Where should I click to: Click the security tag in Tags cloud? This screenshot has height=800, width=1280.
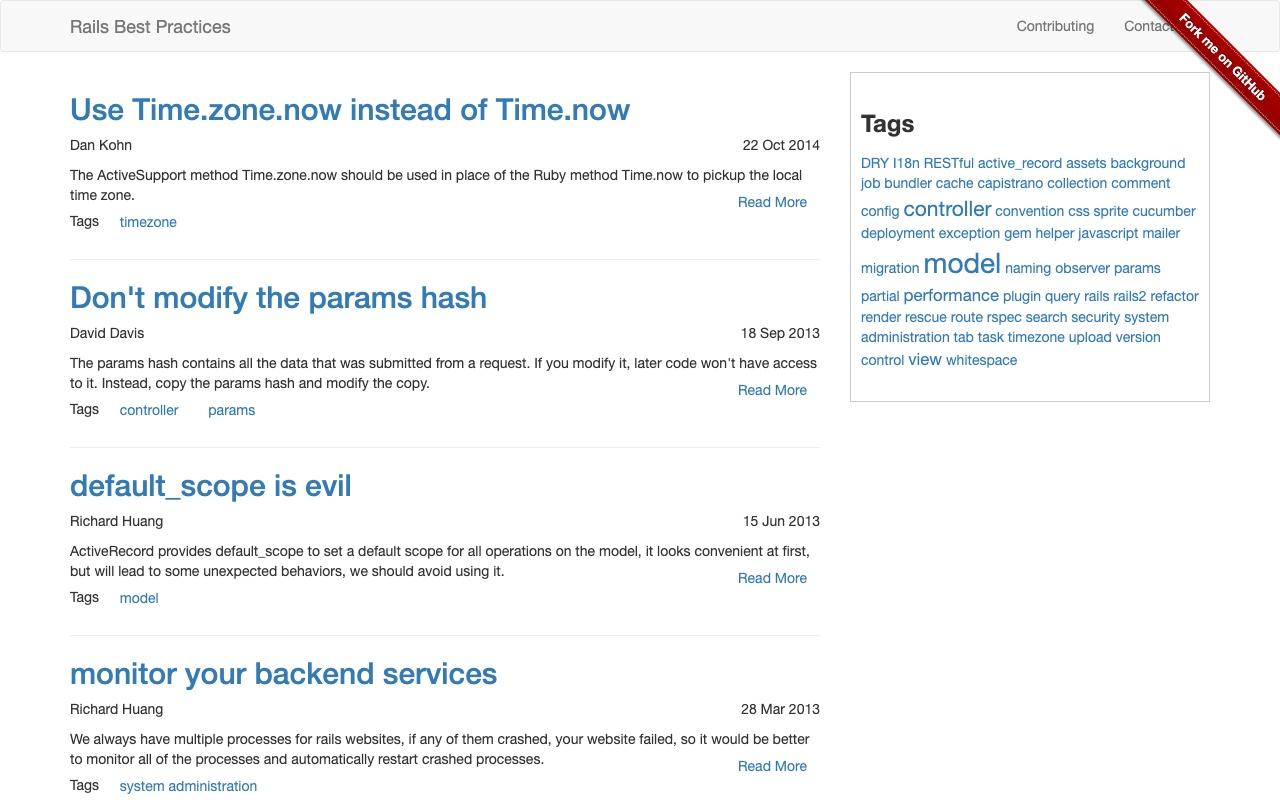[1096, 317]
